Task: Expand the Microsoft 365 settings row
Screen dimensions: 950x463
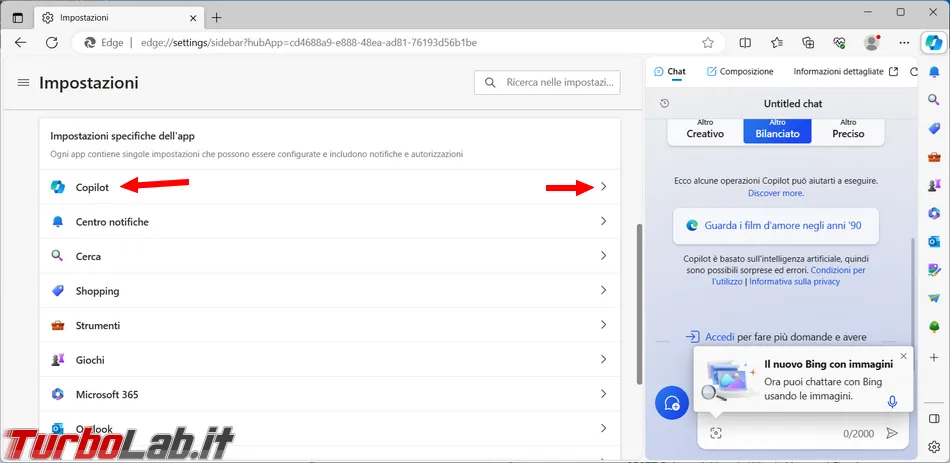Action: pos(330,395)
